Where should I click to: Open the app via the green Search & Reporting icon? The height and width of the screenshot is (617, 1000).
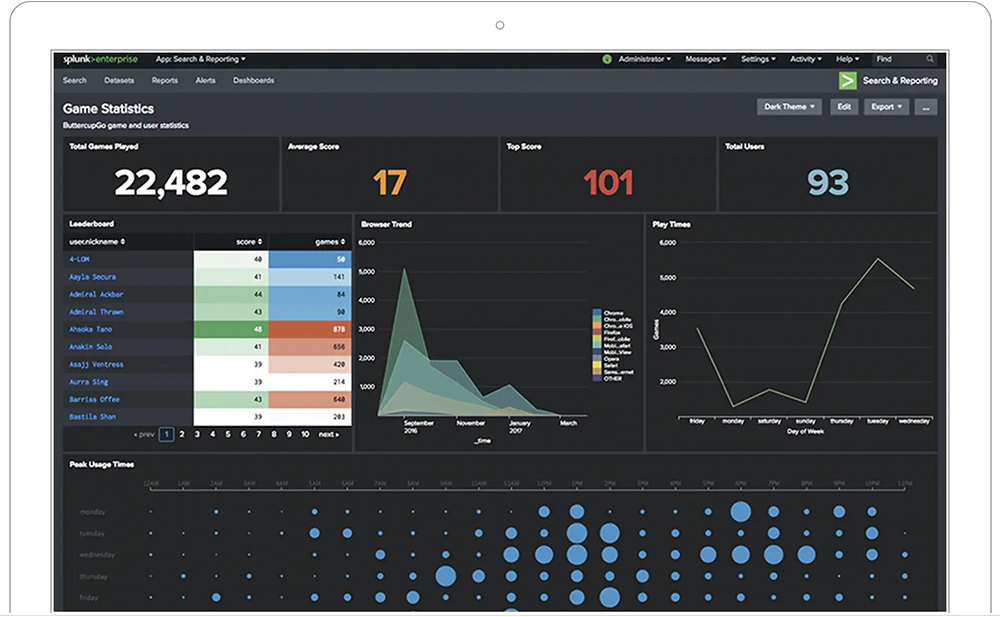pyautogui.click(x=848, y=80)
